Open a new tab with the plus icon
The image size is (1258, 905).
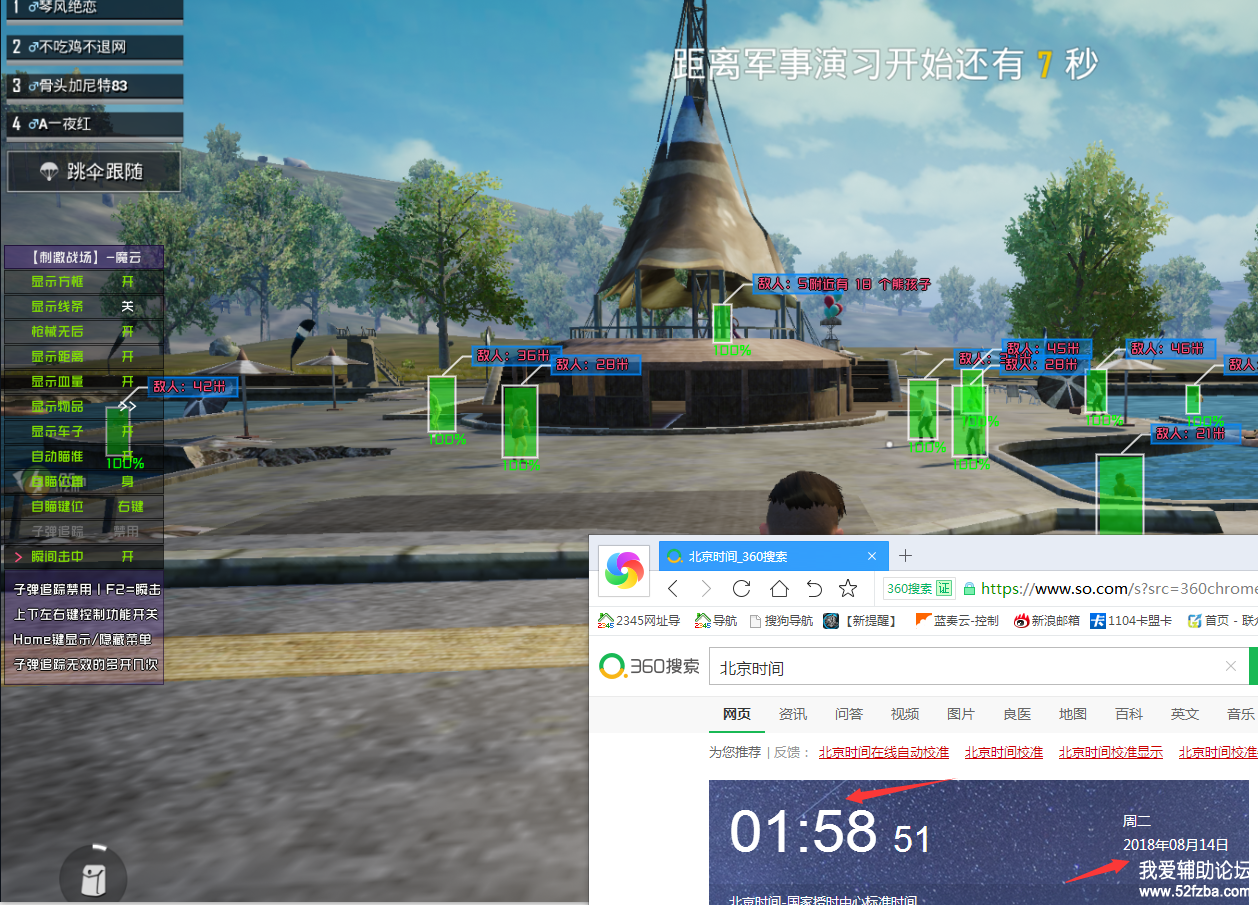pos(905,556)
